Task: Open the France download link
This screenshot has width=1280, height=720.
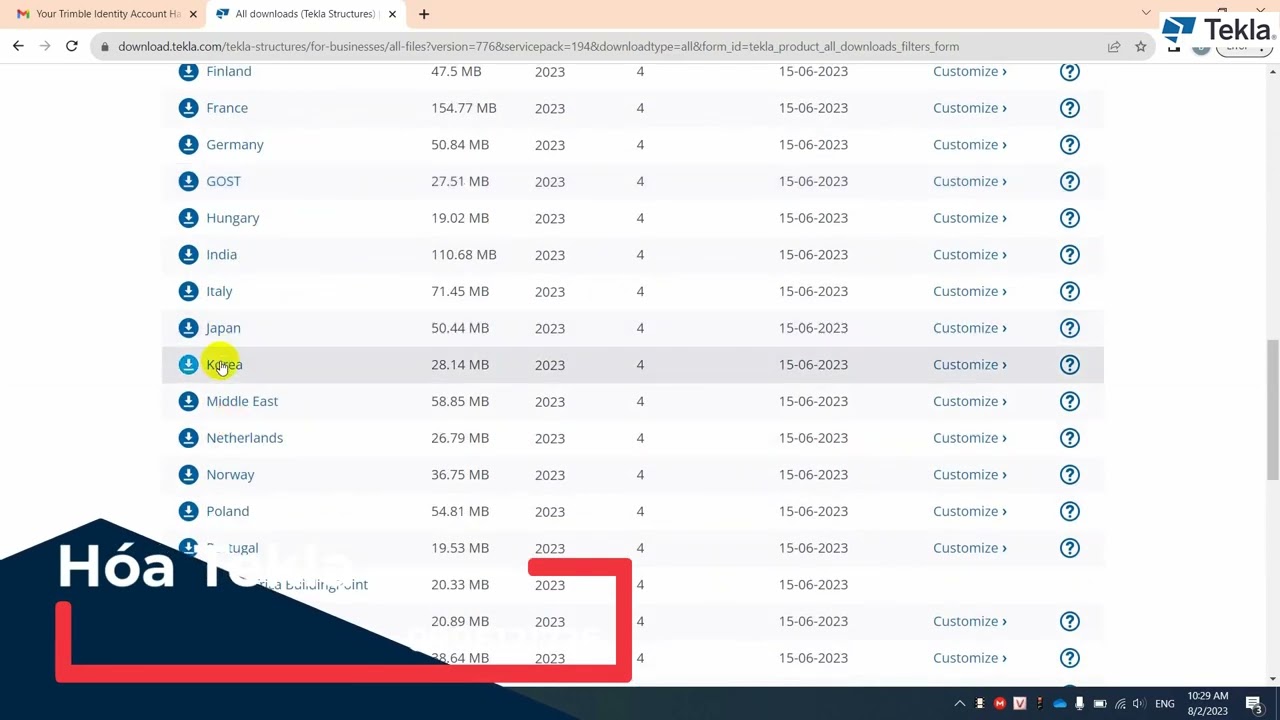Action: (x=227, y=108)
